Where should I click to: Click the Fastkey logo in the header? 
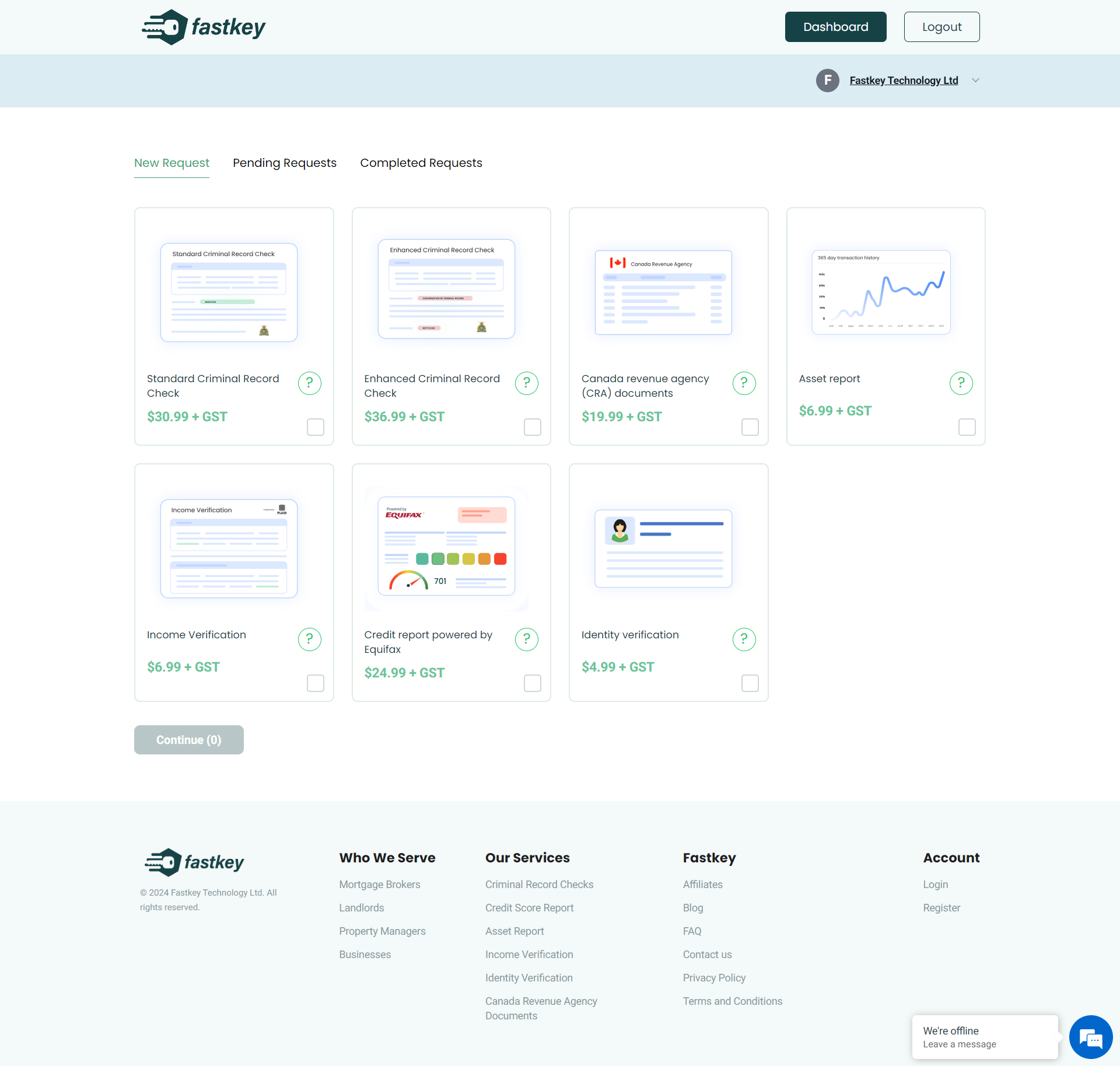(x=203, y=26)
